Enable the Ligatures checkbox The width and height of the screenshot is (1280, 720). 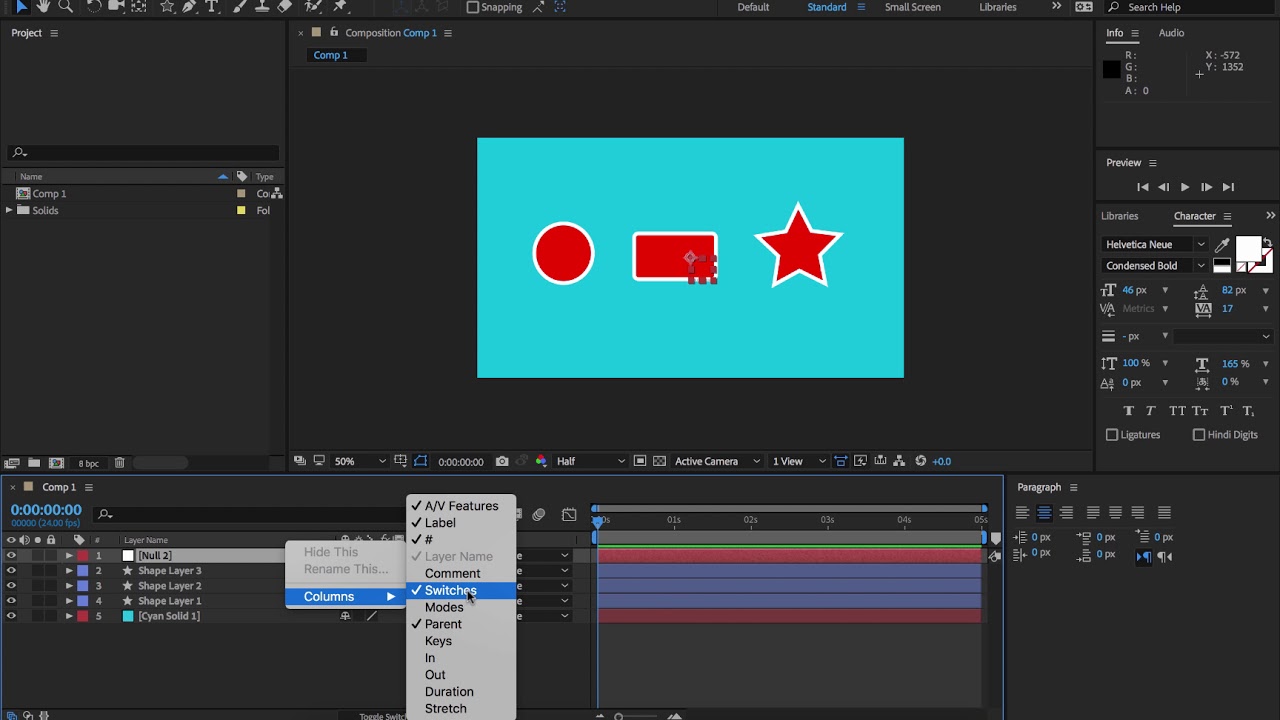click(x=1112, y=435)
